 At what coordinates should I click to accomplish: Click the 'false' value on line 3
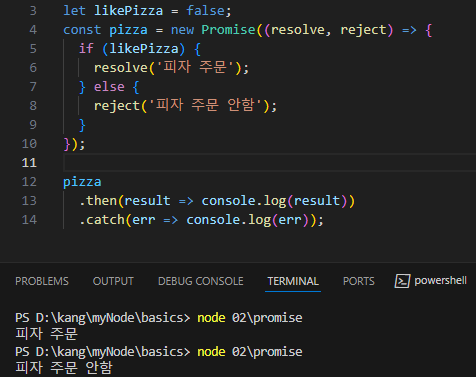[x=206, y=11]
